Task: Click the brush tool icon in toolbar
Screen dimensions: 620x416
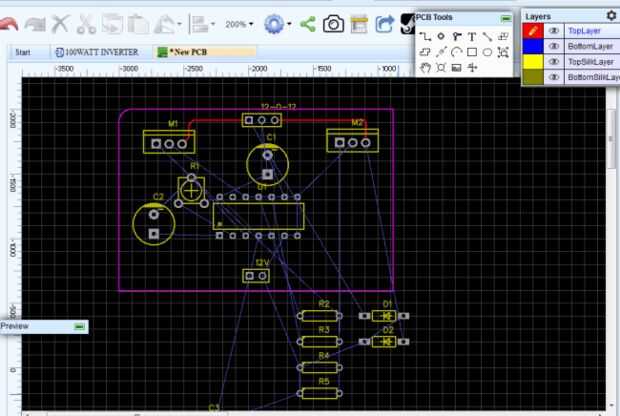Action: coord(164,24)
